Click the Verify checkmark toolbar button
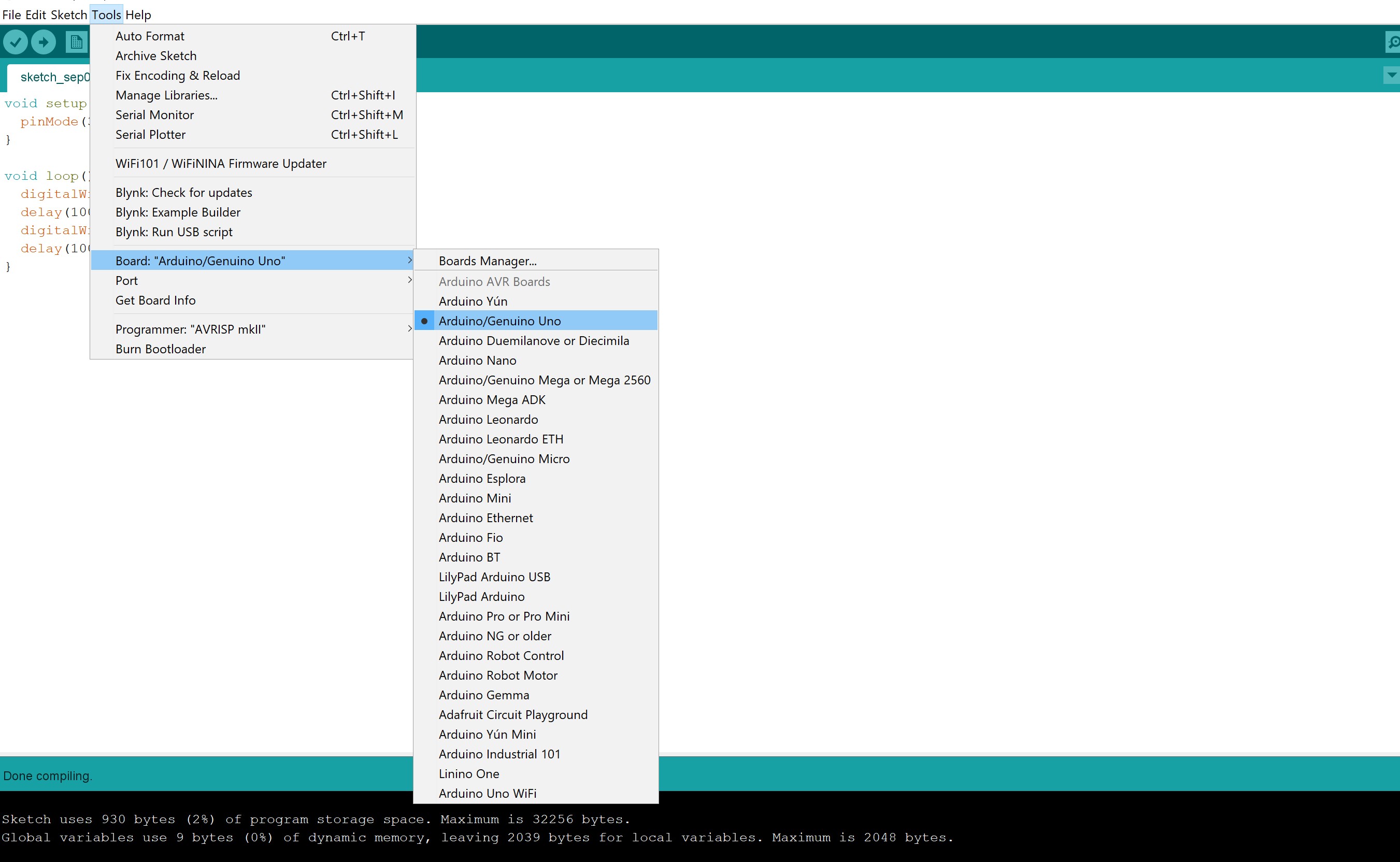 coord(16,42)
